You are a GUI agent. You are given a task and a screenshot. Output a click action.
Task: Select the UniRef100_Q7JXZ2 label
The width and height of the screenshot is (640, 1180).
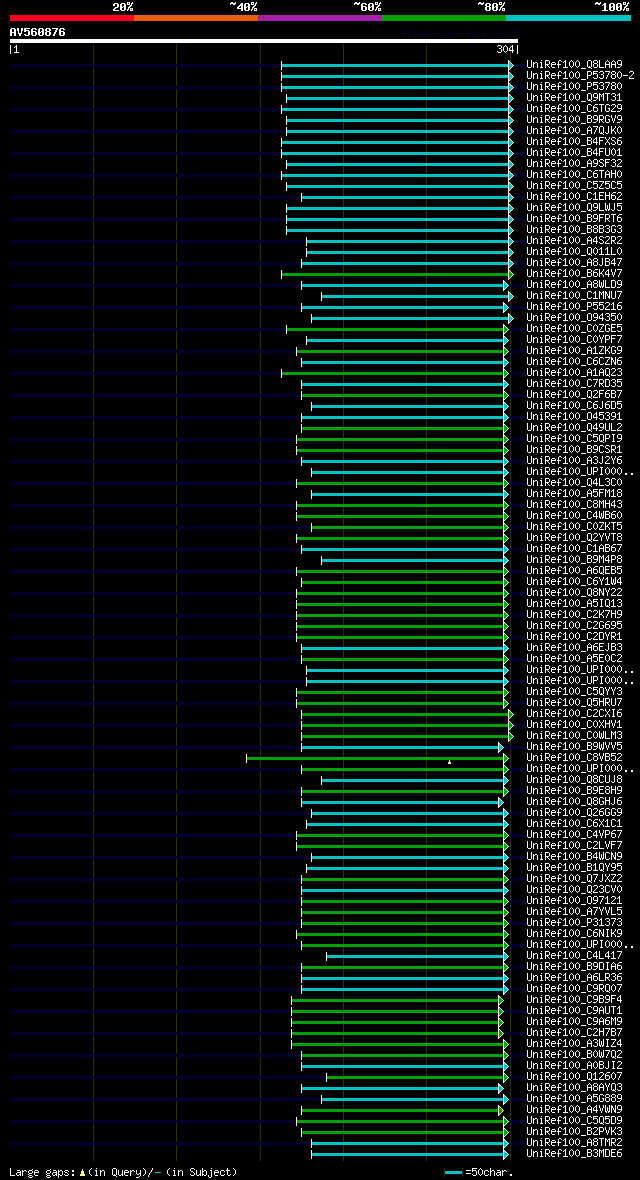tap(574, 877)
